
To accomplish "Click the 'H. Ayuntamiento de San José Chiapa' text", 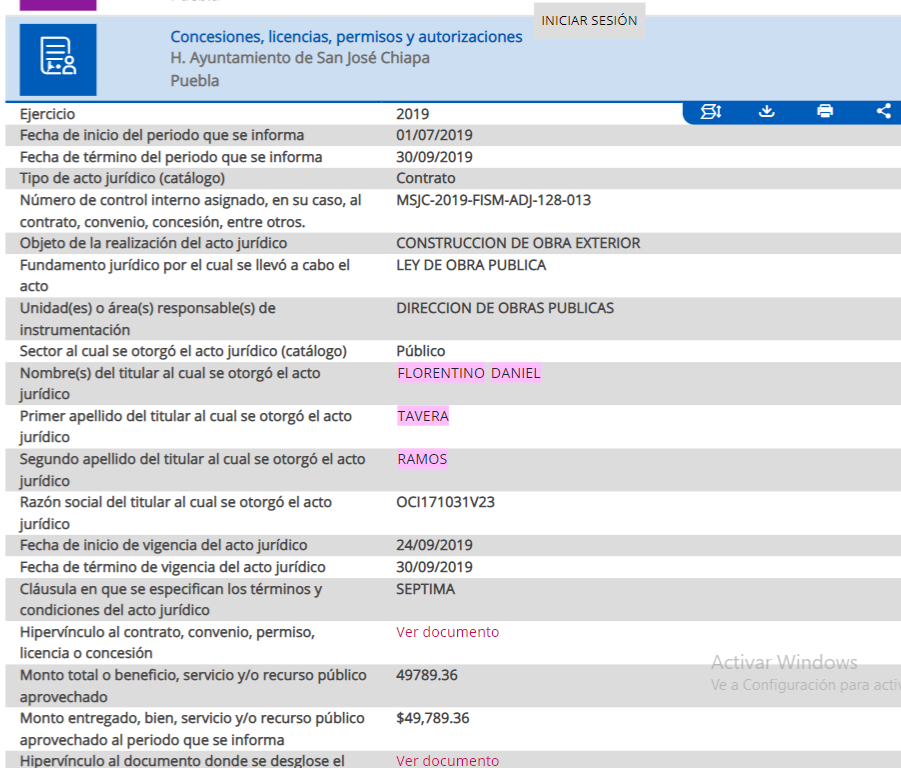I will [300, 58].
